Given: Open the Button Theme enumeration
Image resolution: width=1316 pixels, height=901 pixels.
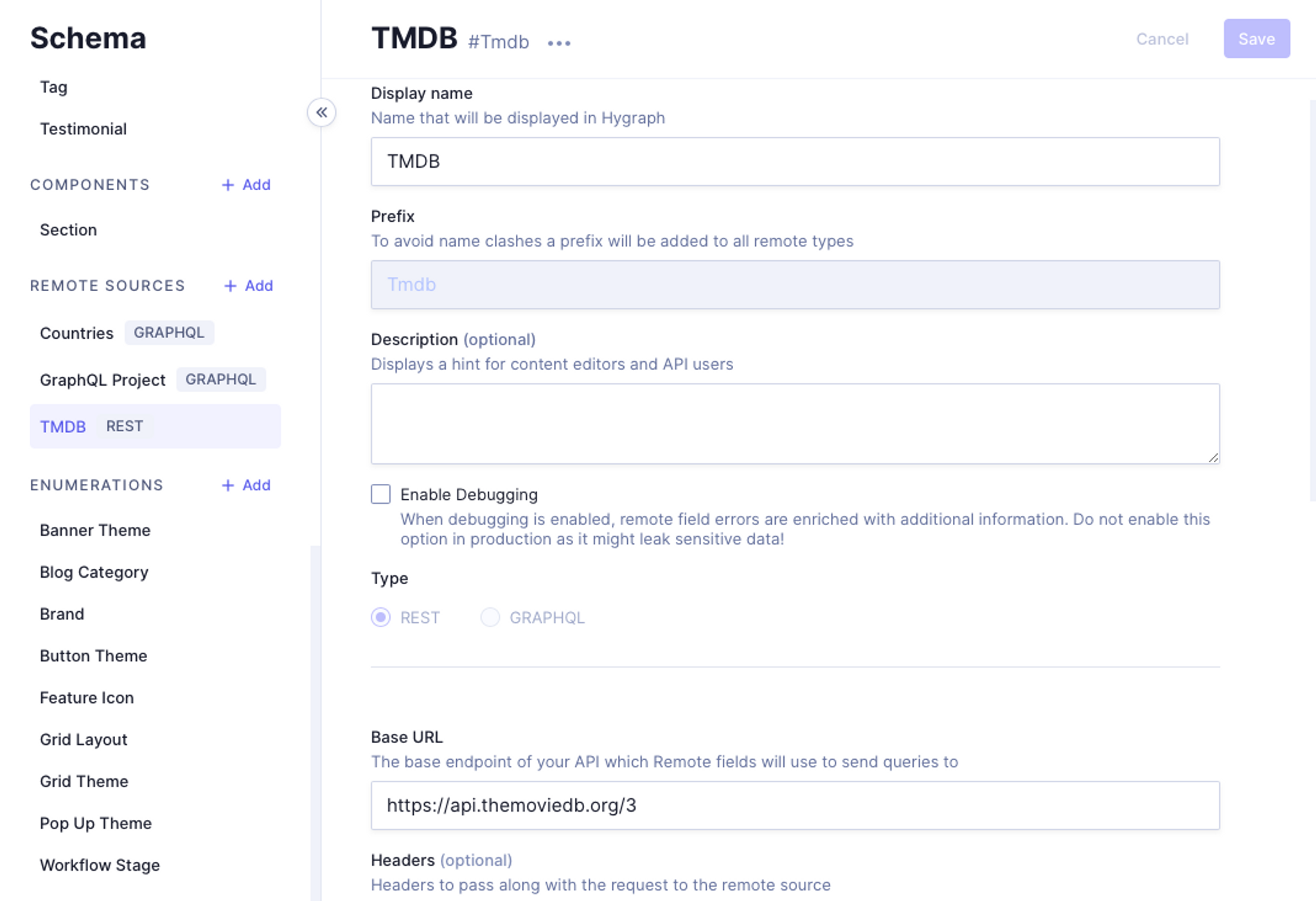Looking at the screenshot, I should pos(93,656).
